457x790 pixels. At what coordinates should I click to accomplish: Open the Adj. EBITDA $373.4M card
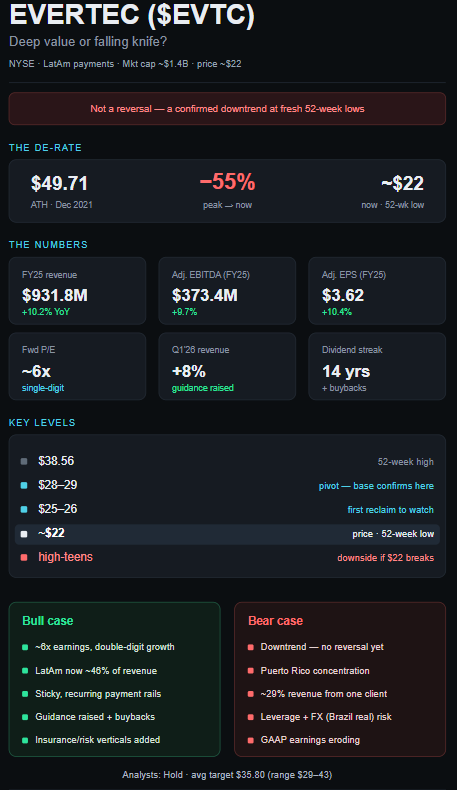227,291
